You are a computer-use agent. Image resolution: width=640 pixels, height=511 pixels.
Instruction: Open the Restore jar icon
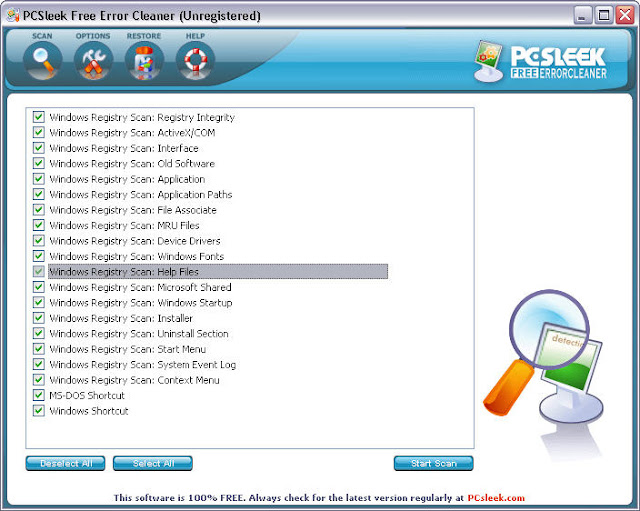click(144, 60)
